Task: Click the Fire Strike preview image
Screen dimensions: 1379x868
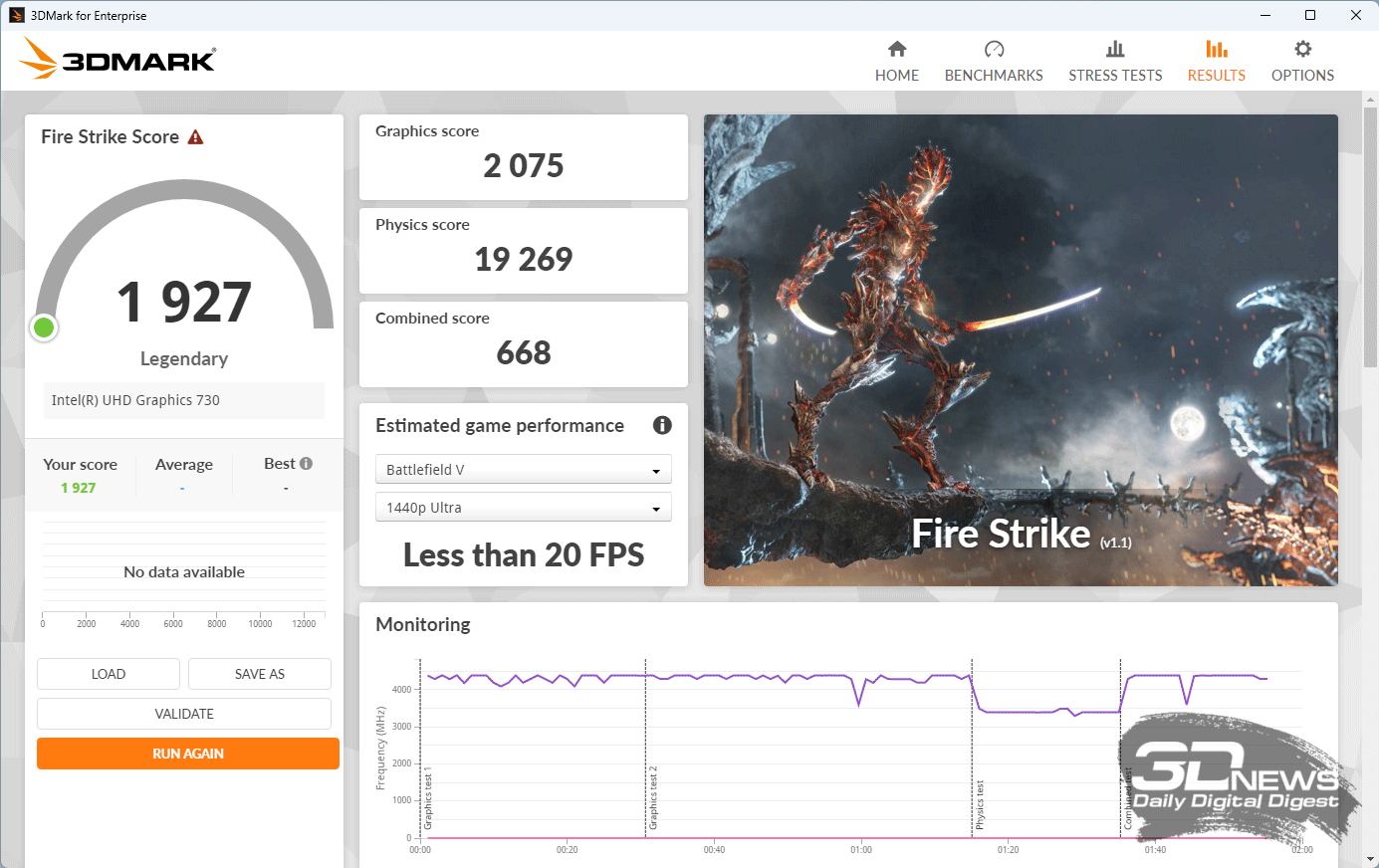Action: [x=1021, y=349]
